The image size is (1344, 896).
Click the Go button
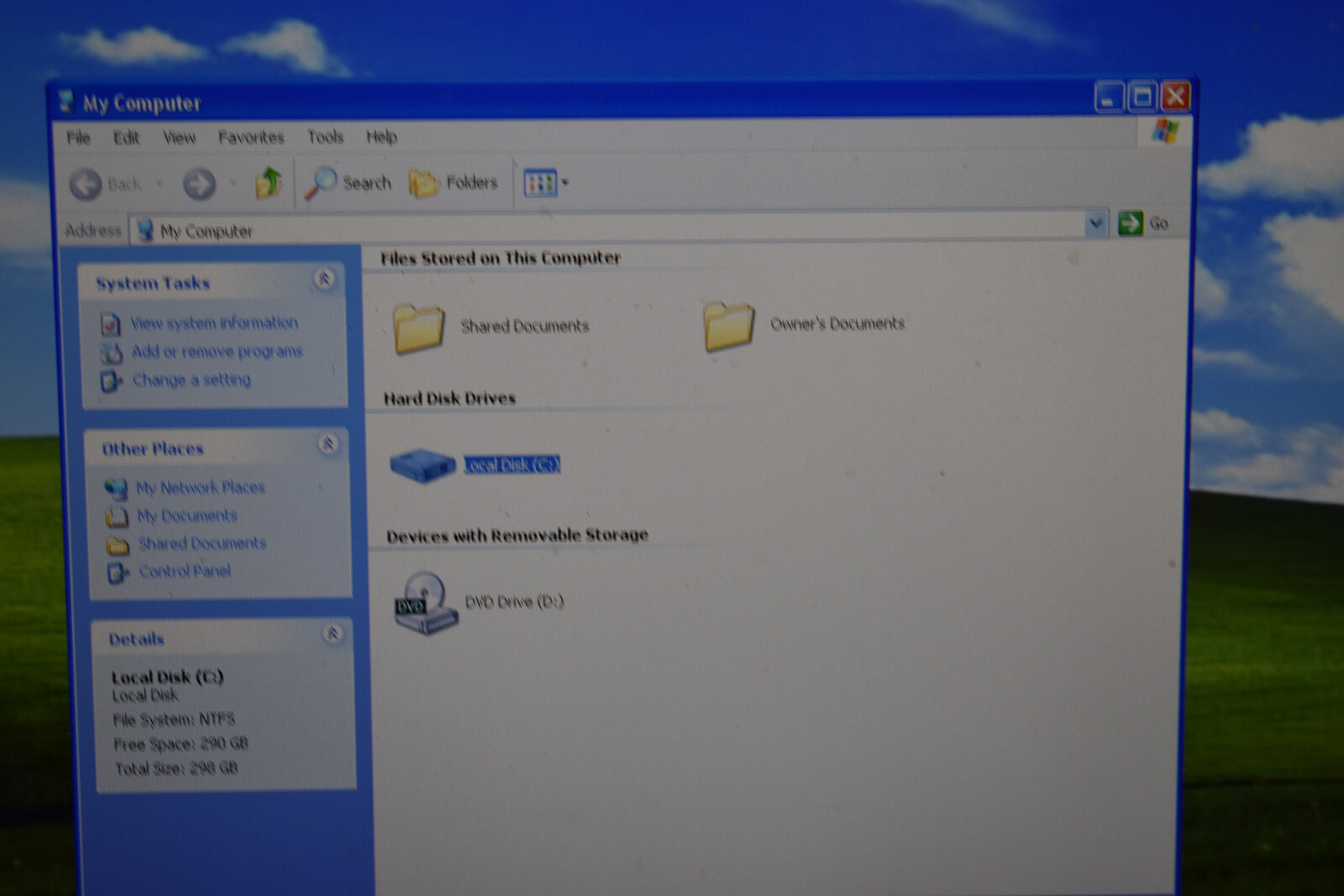[1144, 223]
